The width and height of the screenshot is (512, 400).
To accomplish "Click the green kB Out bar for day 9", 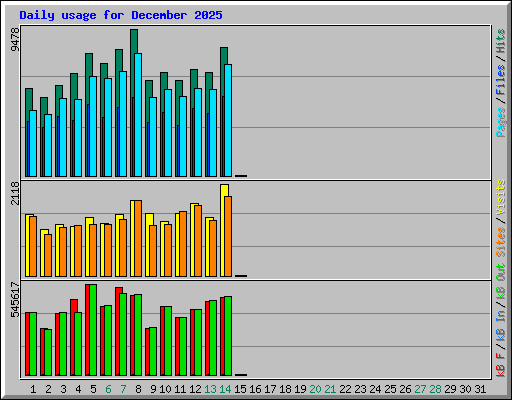I will coord(153,352).
